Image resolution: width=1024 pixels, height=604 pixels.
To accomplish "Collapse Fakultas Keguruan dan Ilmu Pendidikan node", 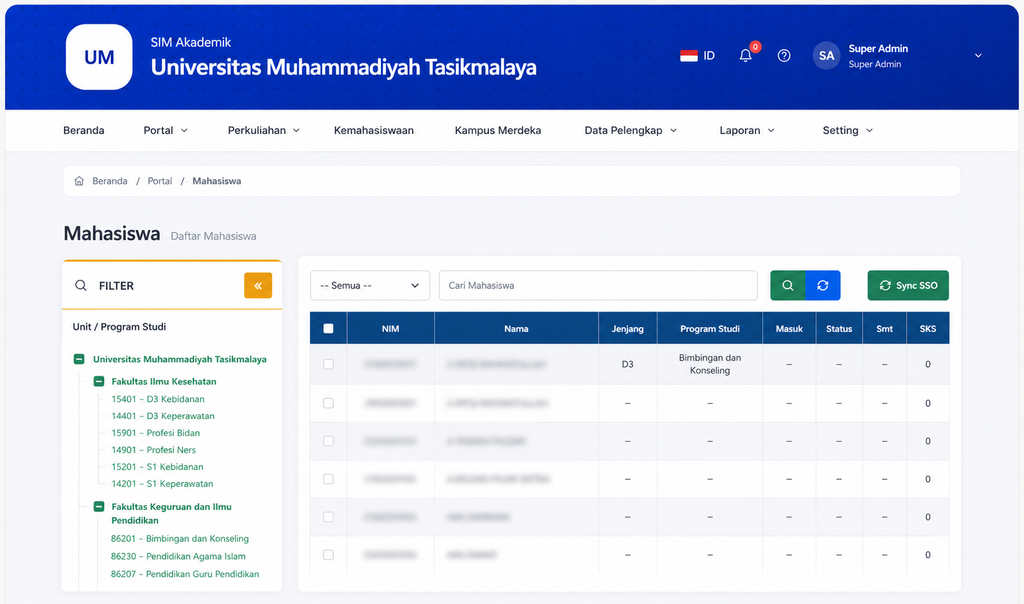I will click(x=99, y=507).
